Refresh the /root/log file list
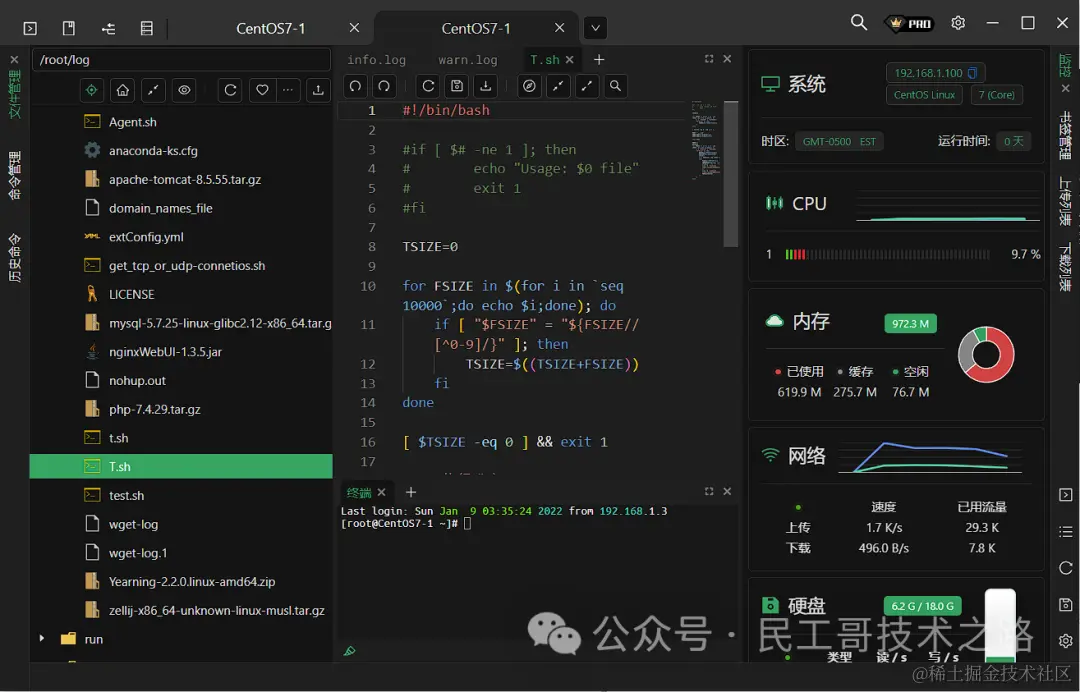 231,90
